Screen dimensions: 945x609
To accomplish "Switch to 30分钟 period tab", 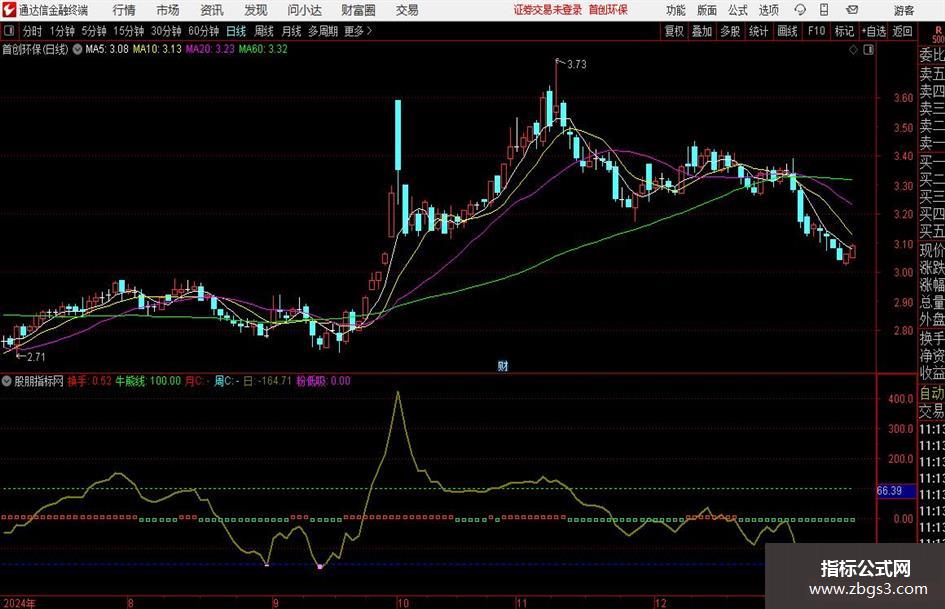I will [166, 31].
